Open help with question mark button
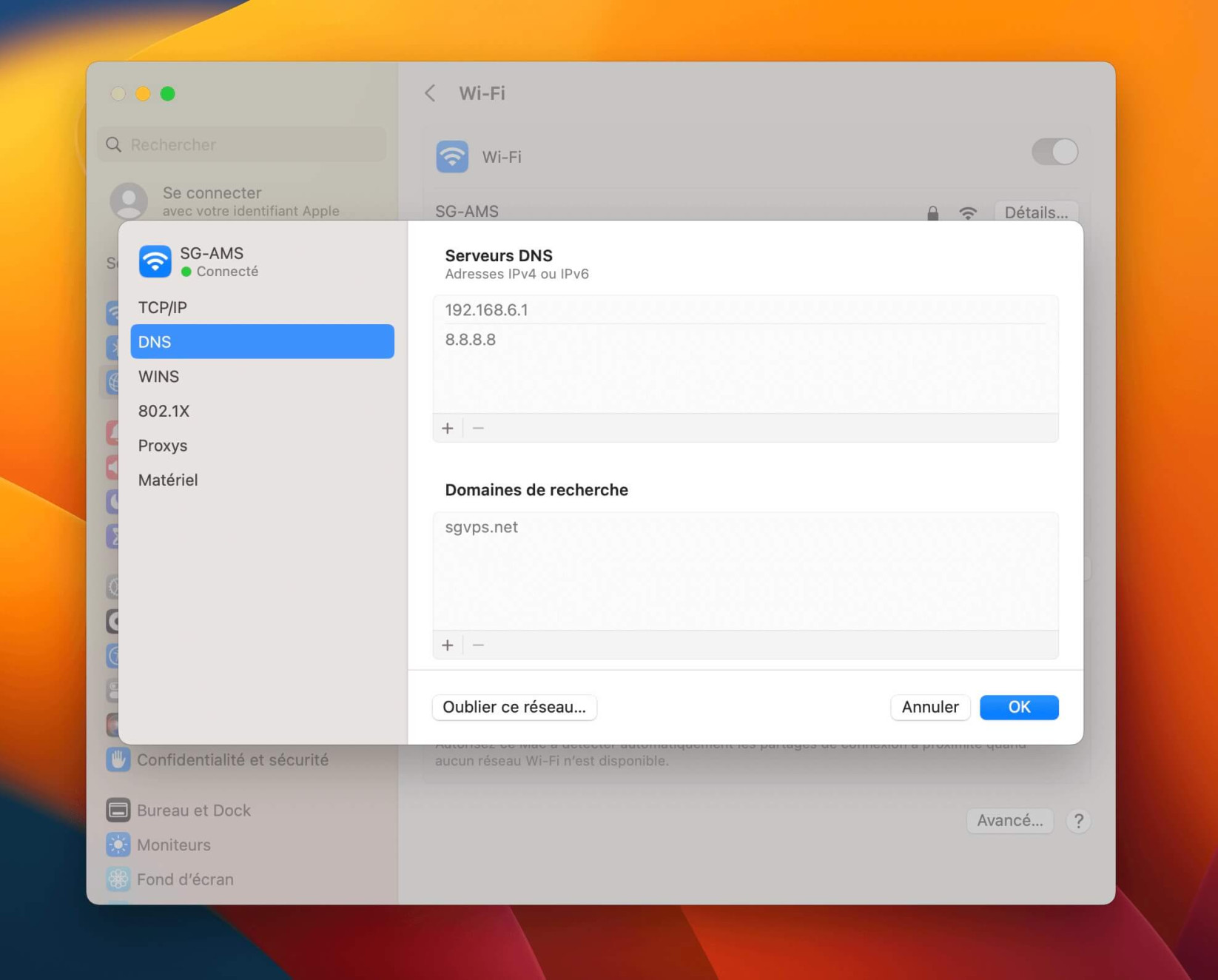The height and width of the screenshot is (980, 1218). pos(1078,821)
